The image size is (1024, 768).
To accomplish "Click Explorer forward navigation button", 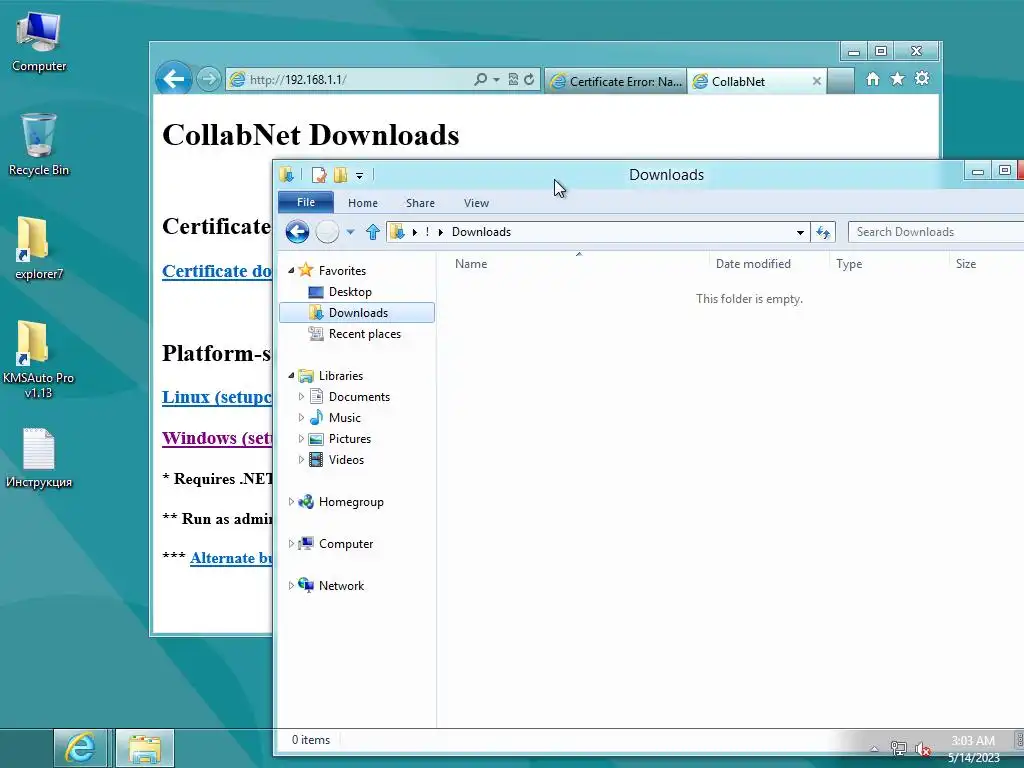I will point(327,232).
